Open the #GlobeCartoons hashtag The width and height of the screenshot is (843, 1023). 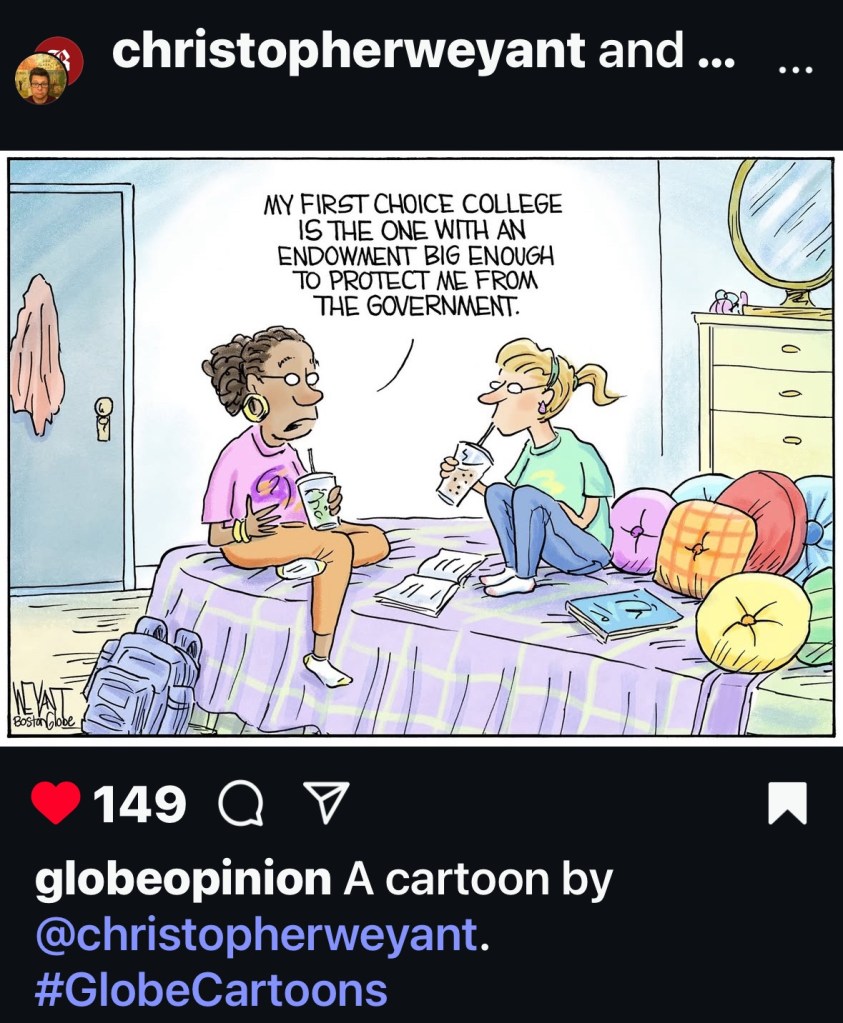(211, 989)
